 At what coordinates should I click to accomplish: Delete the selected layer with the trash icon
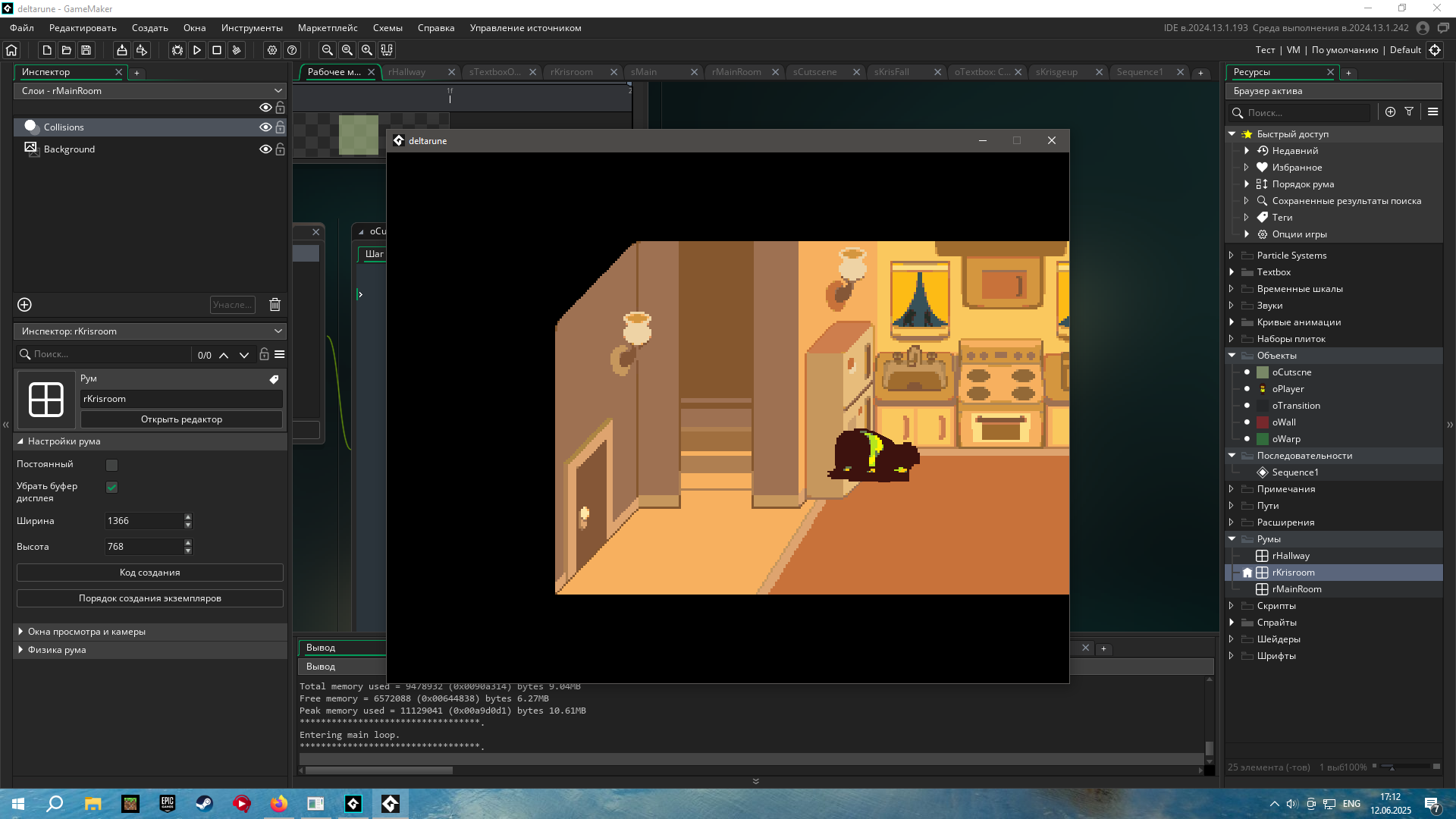click(x=275, y=305)
